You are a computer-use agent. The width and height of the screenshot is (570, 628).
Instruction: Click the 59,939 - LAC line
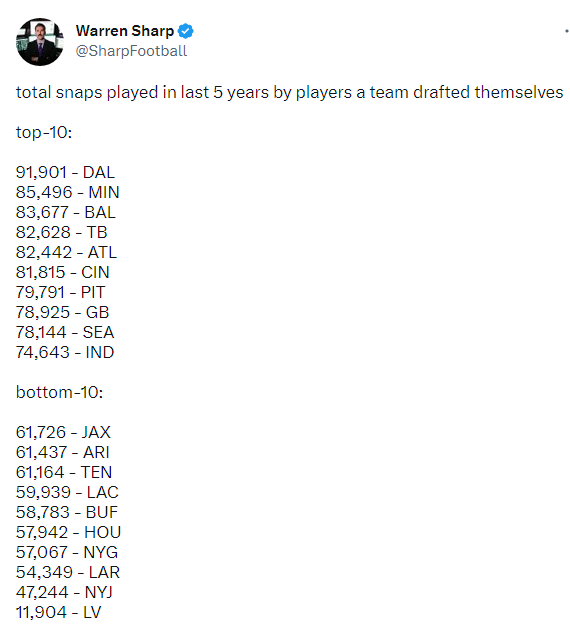[x=67, y=493]
